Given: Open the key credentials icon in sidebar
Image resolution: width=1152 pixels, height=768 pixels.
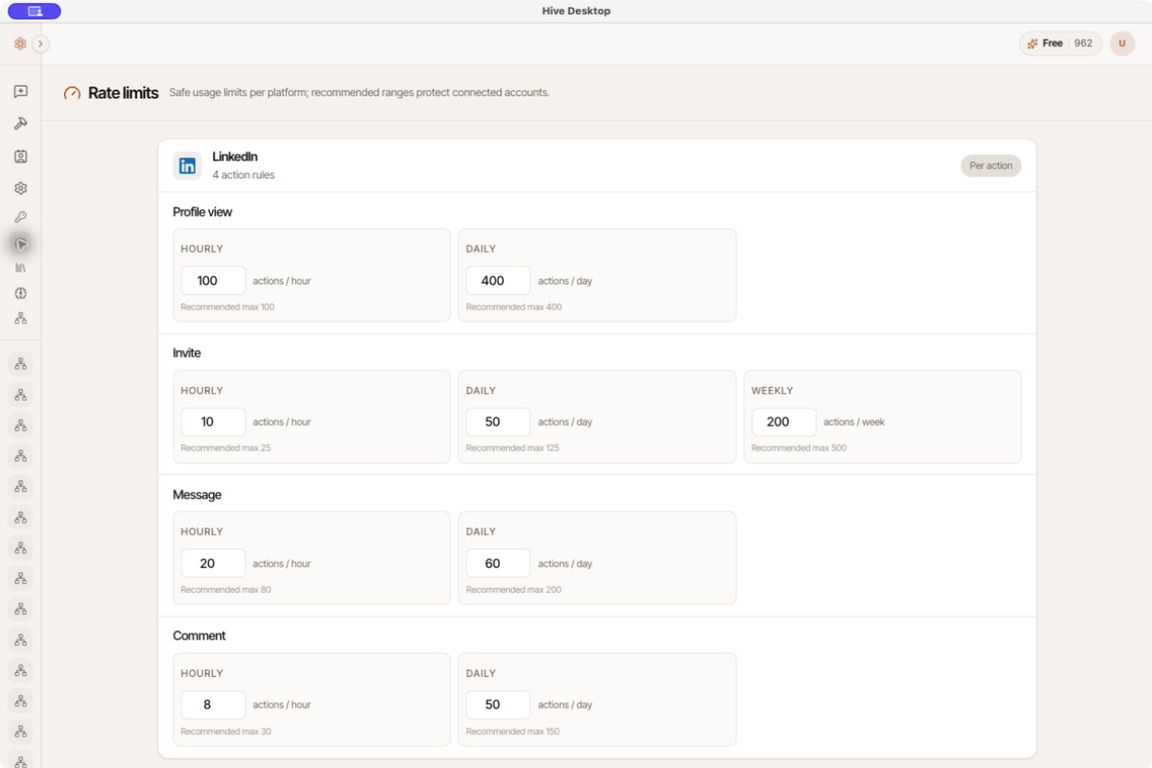Looking at the screenshot, I should (x=21, y=217).
